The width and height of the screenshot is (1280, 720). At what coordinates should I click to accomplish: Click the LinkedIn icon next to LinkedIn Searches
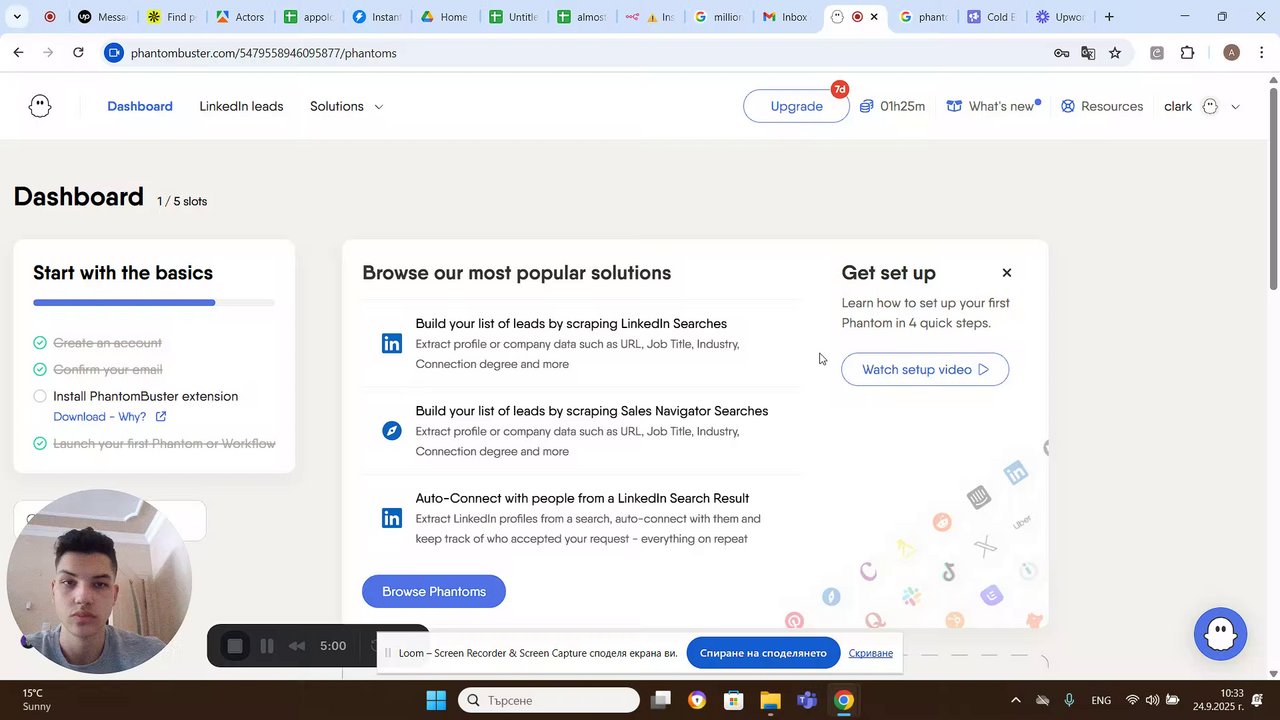[x=392, y=344]
